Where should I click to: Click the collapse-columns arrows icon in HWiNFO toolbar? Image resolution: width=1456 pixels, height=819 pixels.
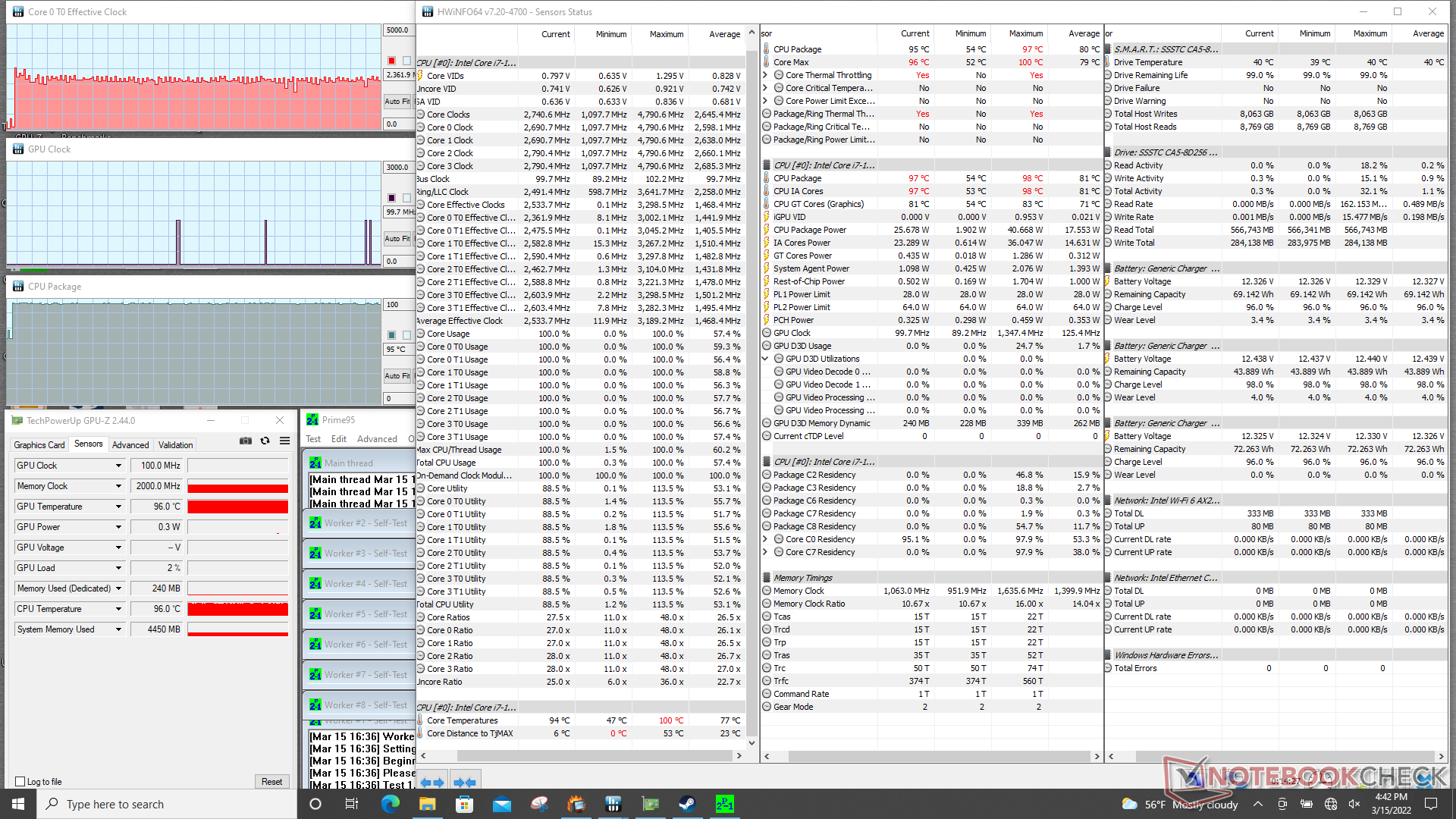(x=464, y=782)
